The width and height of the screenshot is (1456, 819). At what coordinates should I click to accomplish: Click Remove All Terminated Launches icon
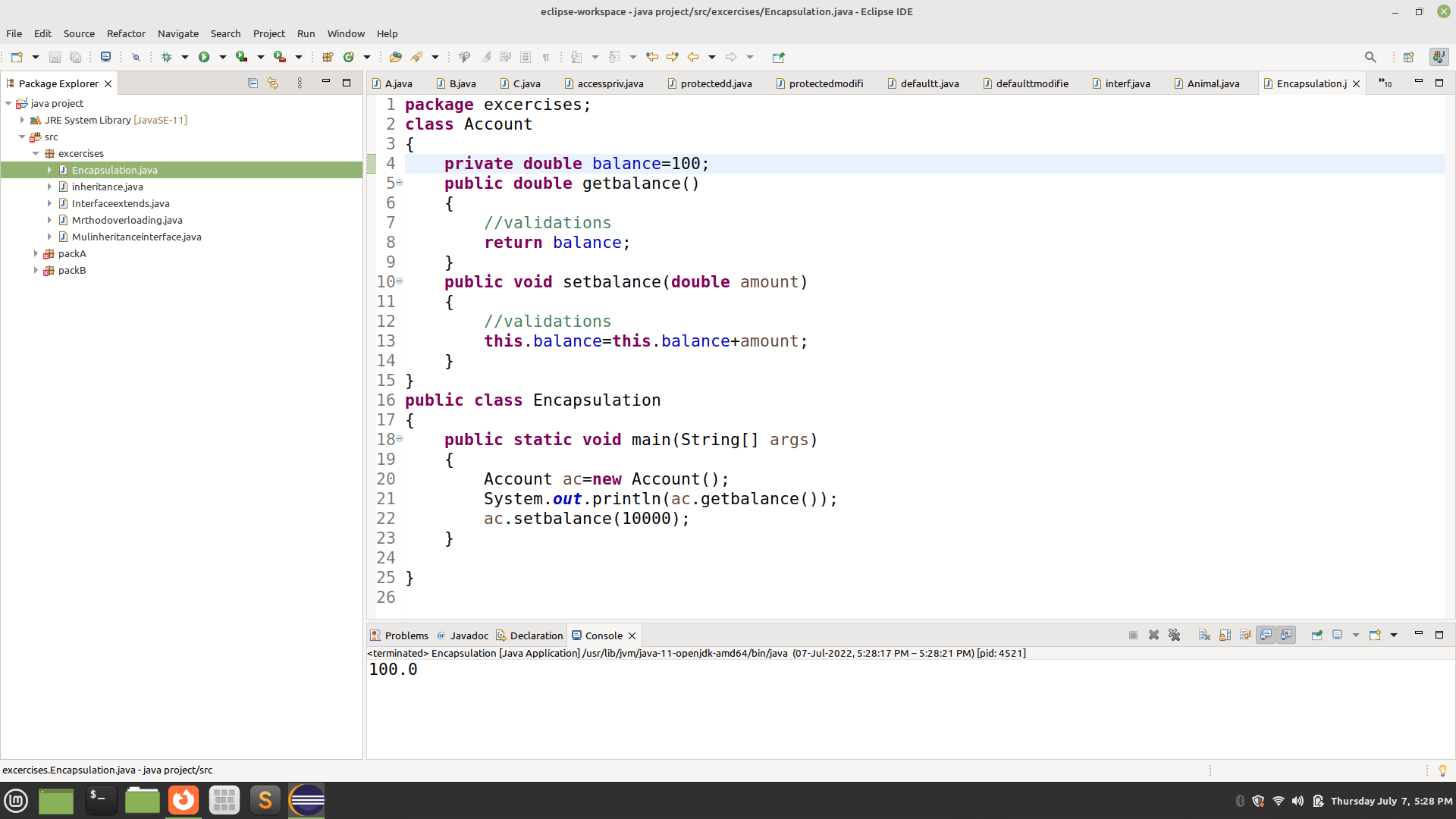[x=1174, y=635]
